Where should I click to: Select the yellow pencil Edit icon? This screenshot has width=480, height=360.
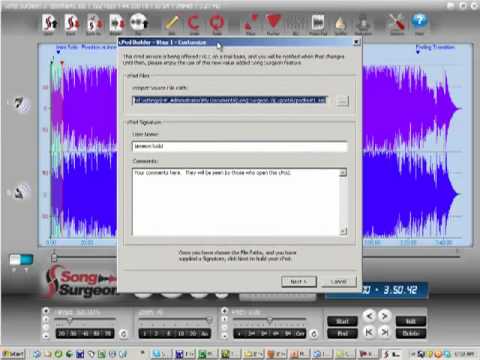172,22
